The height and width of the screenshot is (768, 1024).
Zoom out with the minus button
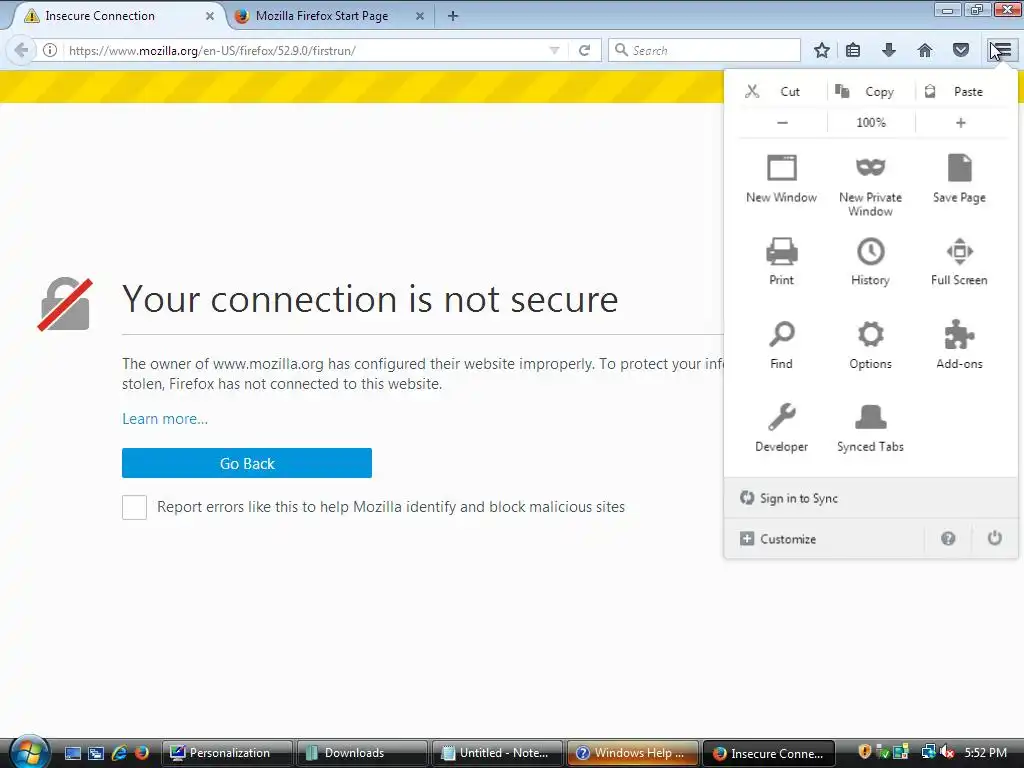tap(782, 123)
